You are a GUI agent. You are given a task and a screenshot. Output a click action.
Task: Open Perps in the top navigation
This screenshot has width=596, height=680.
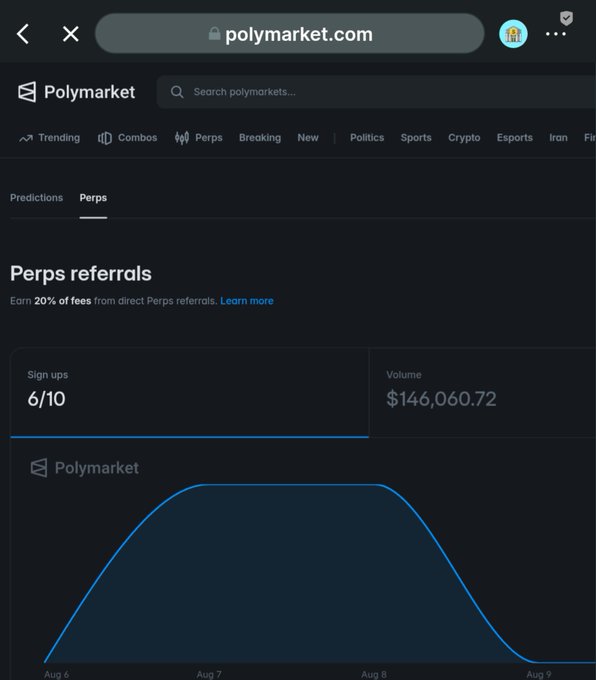[199, 138]
